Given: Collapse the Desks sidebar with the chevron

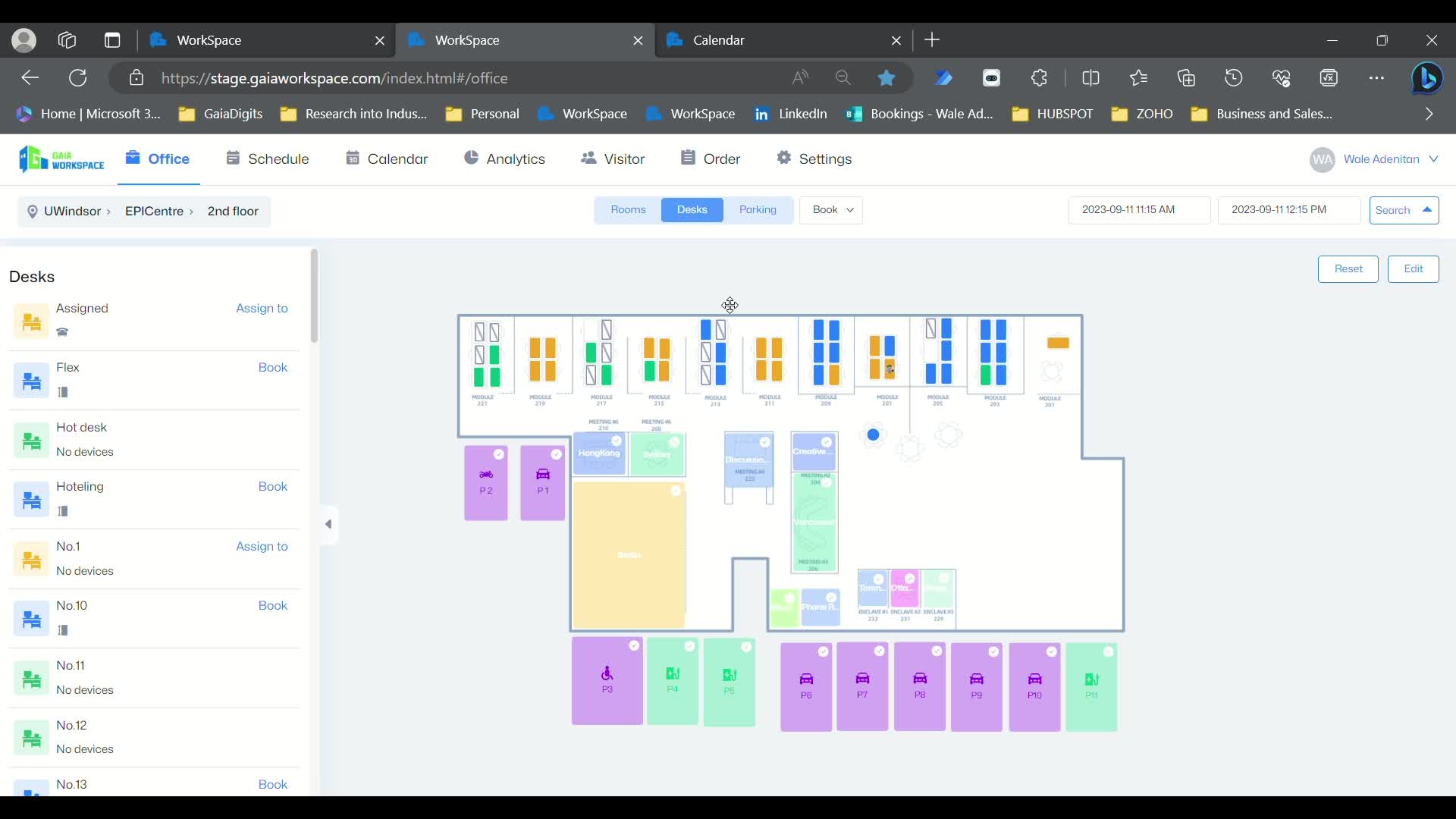Looking at the screenshot, I should point(328,524).
